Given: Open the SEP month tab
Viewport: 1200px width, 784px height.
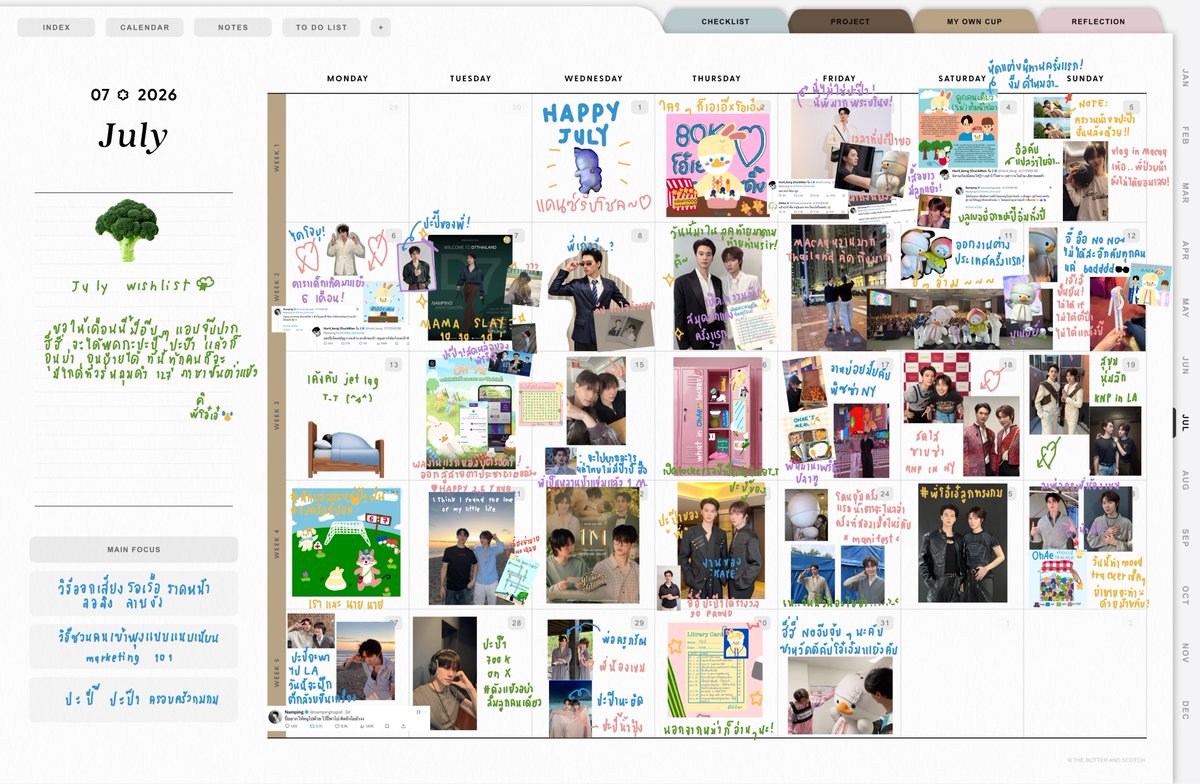Looking at the screenshot, I should pyautogui.click(x=1186, y=537).
